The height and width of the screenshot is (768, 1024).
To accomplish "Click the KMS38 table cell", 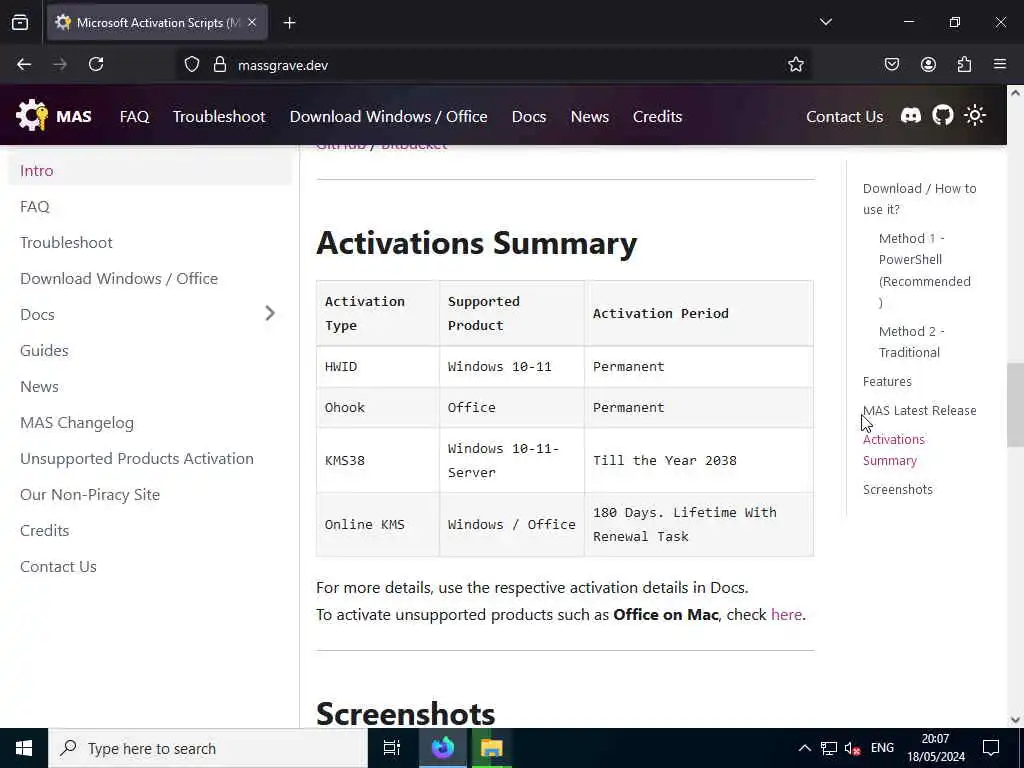I will [x=377, y=460].
